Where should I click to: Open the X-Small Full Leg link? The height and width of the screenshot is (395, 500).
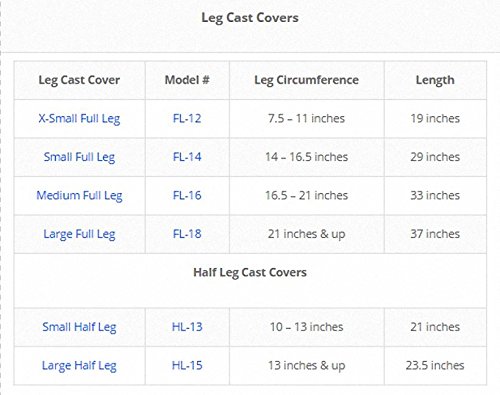tap(79, 119)
